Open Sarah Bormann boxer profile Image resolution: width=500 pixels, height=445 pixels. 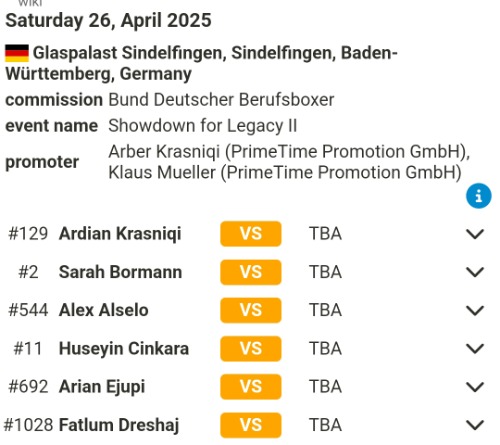pos(120,272)
